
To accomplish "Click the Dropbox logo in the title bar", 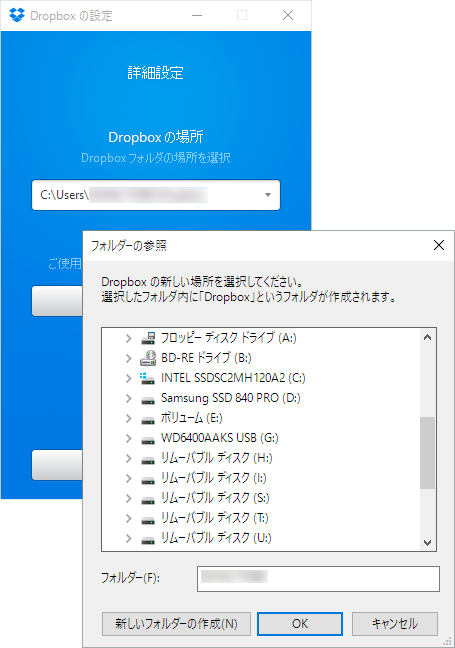I will 17,15.
